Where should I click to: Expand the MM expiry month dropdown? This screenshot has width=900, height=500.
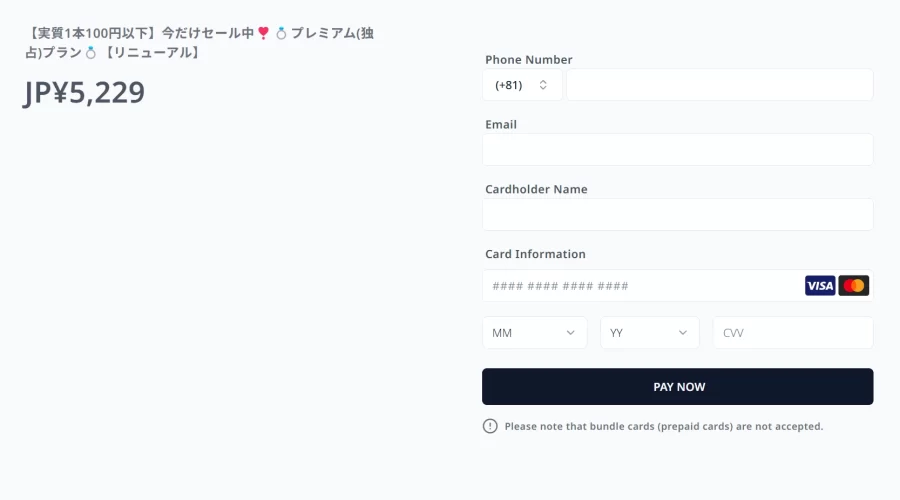(535, 333)
